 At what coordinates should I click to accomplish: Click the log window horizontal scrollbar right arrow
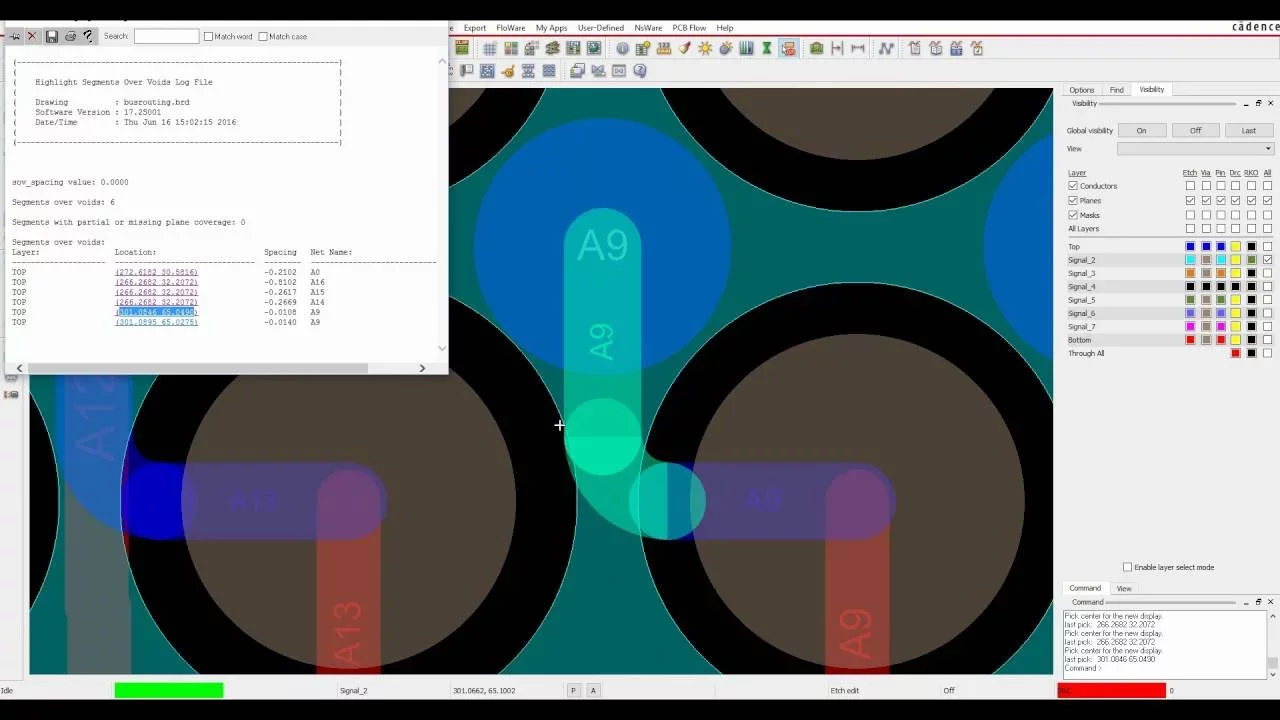(422, 368)
